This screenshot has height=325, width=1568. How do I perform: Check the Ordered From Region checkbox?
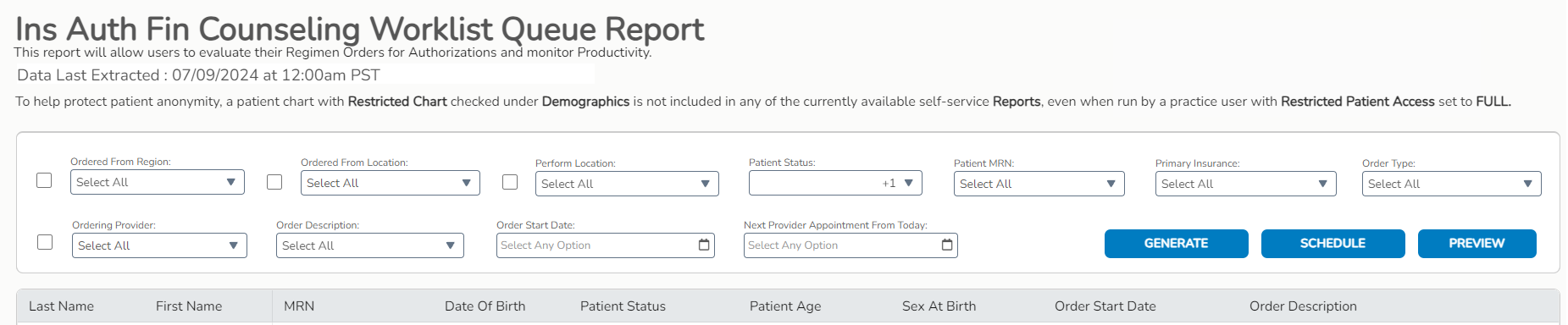click(44, 180)
